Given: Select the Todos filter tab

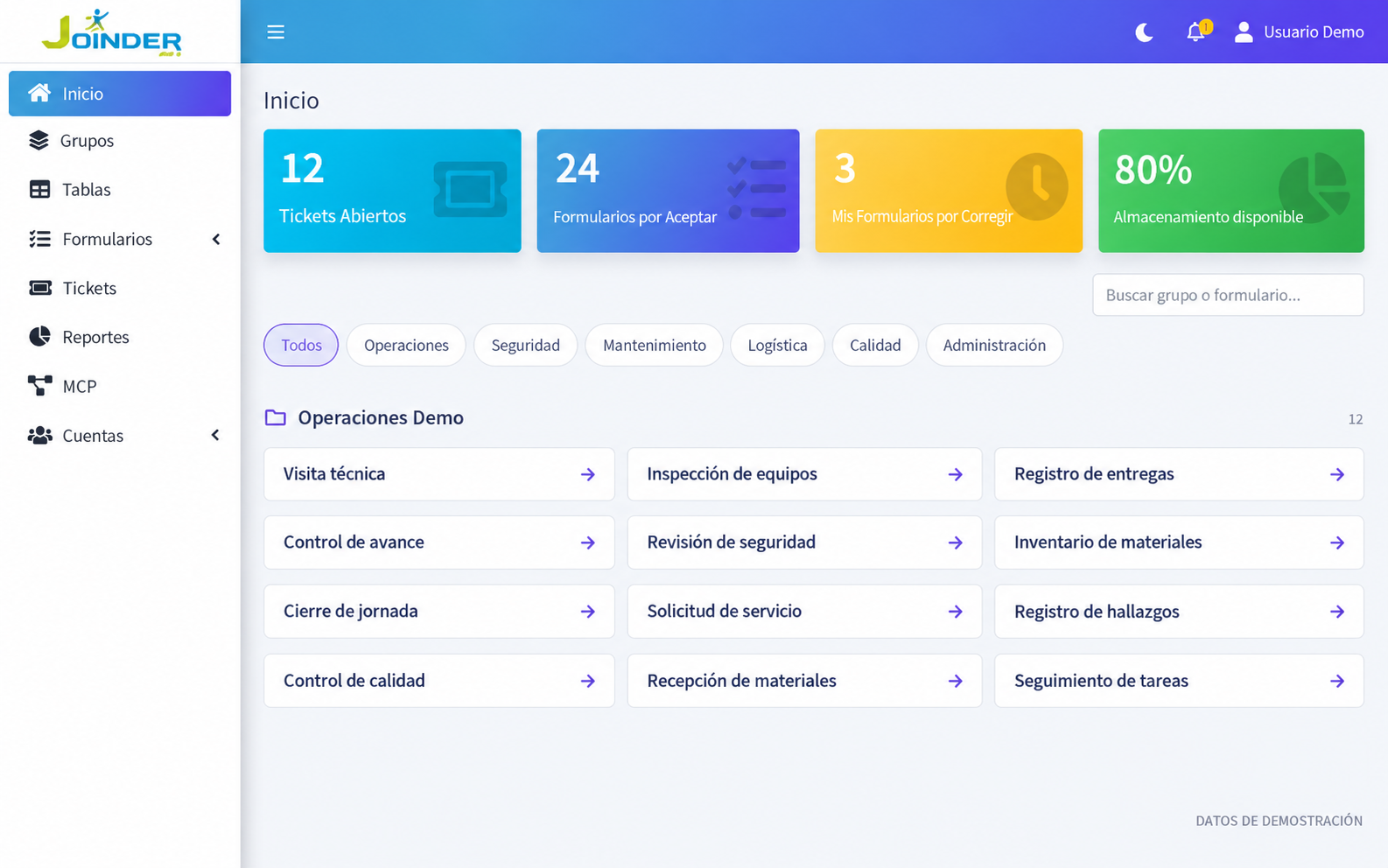Looking at the screenshot, I should click(x=301, y=345).
